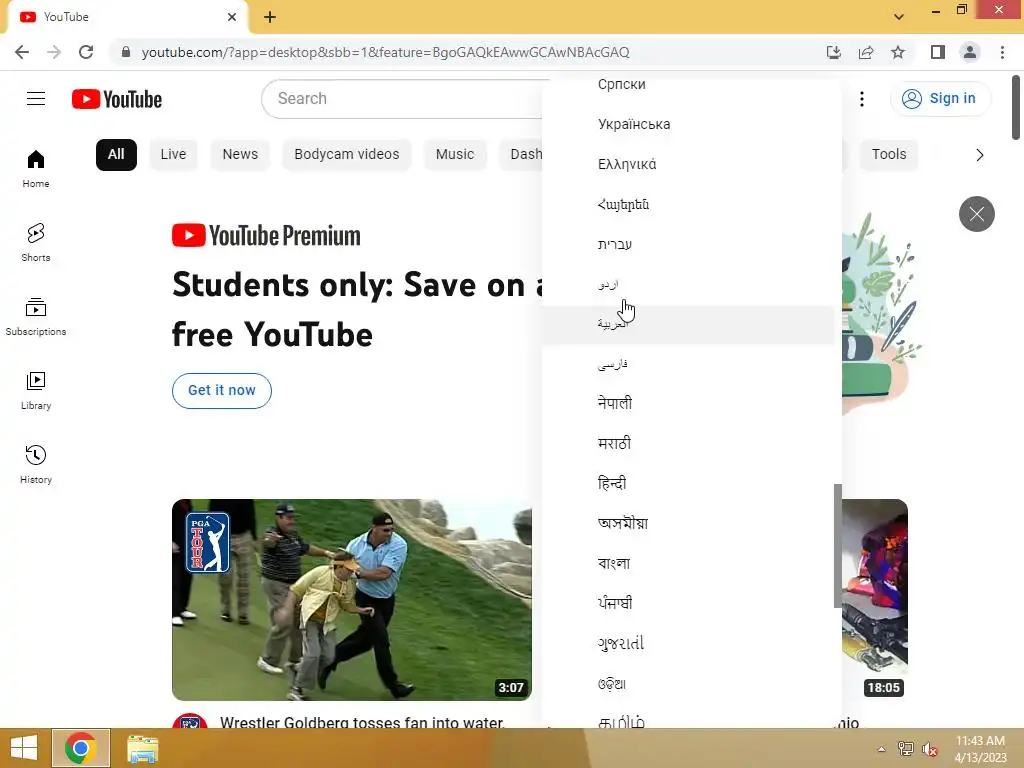Click the Install app icon in the address bar
This screenshot has height=768, width=1024.
click(x=833, y=52)
